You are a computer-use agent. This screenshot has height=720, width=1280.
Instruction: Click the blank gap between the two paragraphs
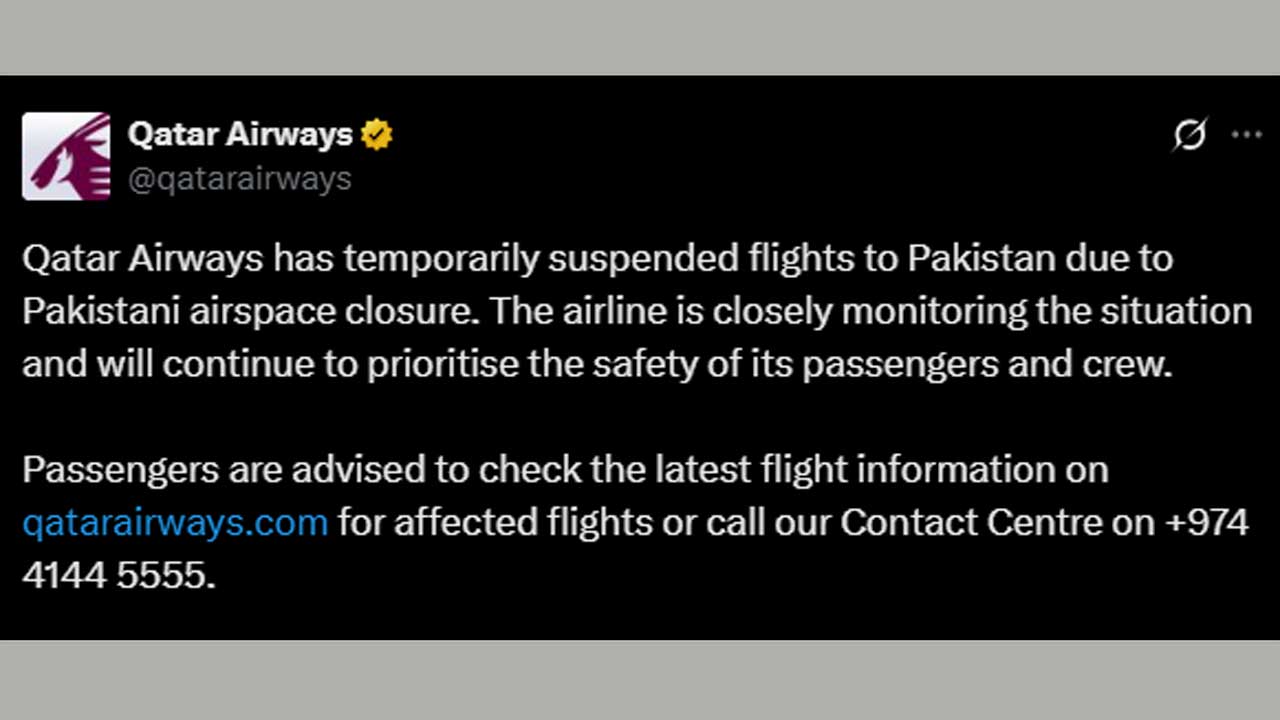pyautogui.click(x=640, y=417)
